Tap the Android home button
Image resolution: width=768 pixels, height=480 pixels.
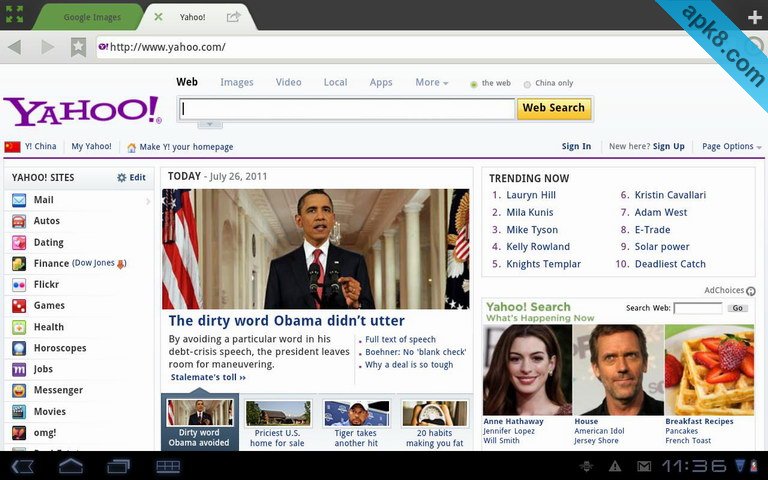click(71, 466)
